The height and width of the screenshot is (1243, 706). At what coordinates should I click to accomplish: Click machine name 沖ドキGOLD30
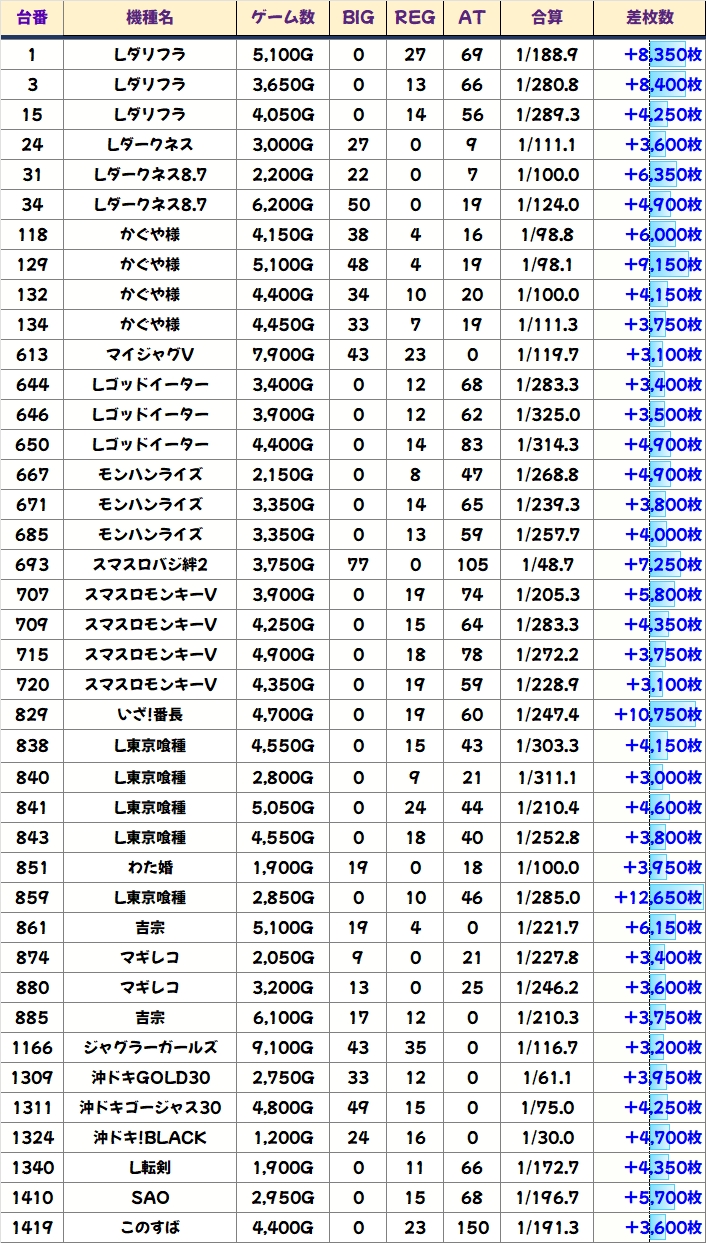coord(150,1077)
